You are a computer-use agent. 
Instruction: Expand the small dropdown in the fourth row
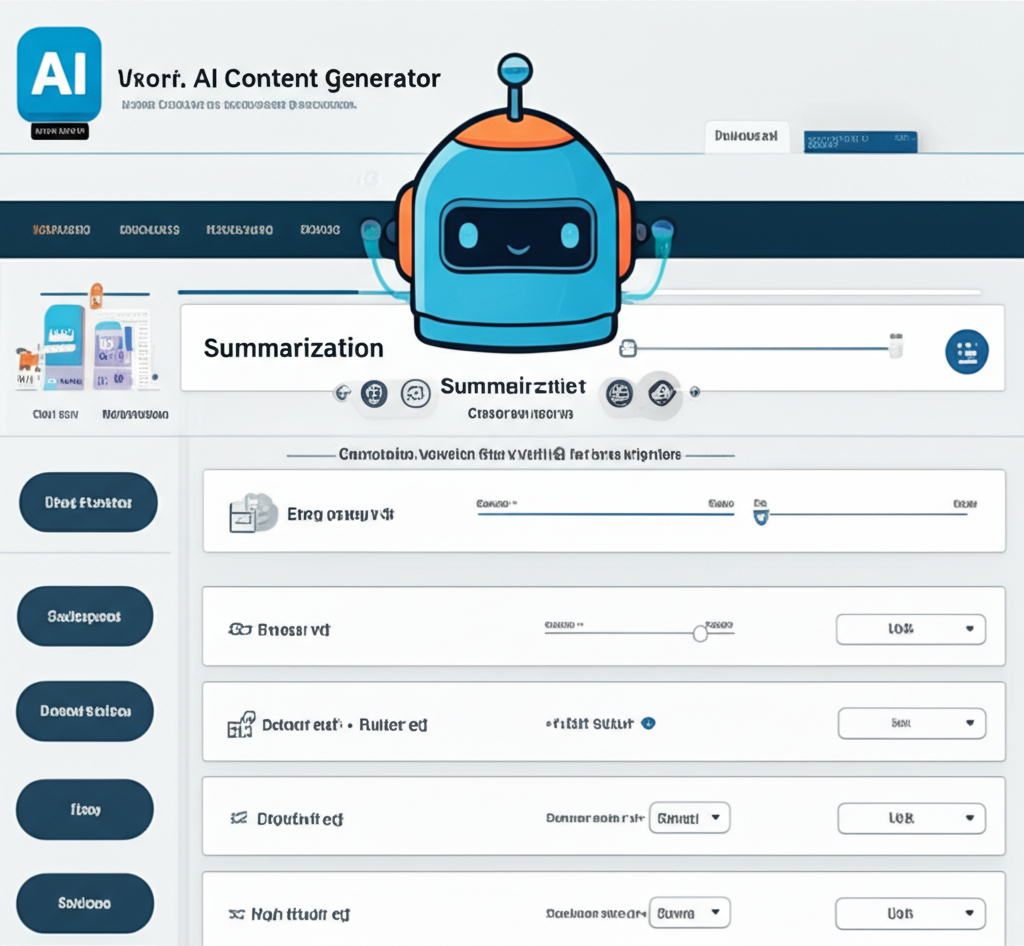689,817
